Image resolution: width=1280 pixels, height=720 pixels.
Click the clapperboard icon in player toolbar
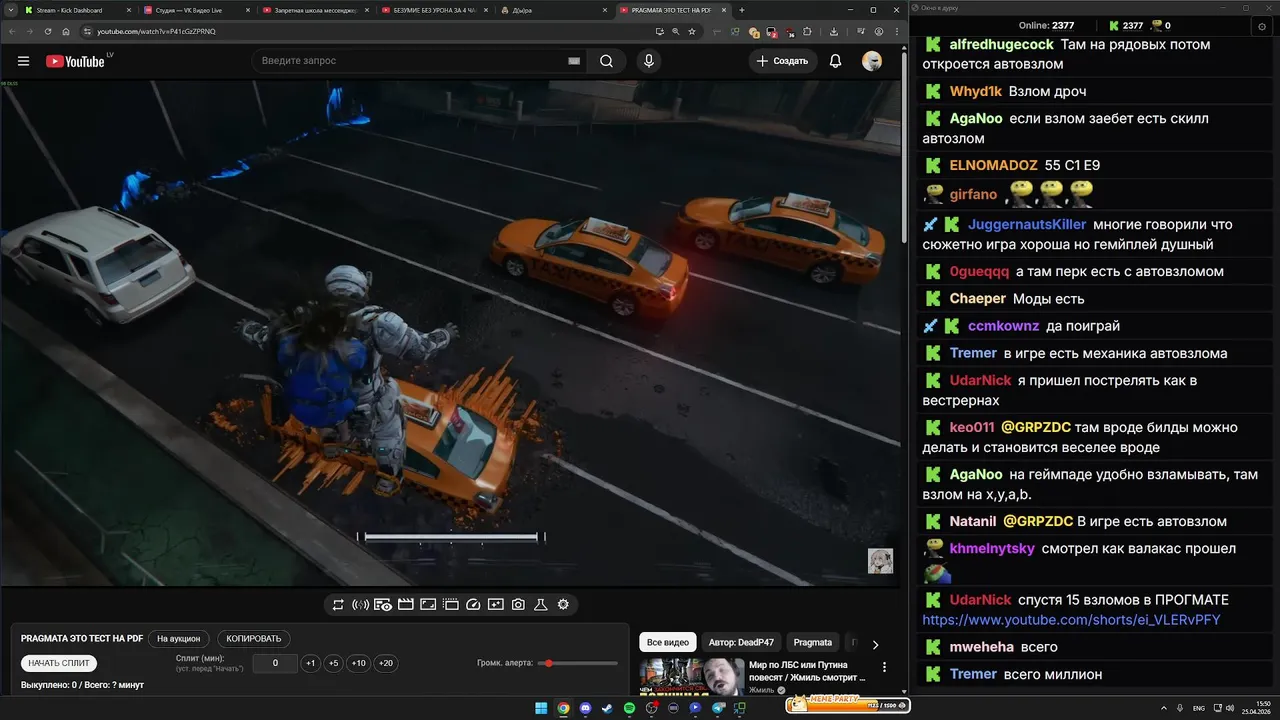pos(406,605)
